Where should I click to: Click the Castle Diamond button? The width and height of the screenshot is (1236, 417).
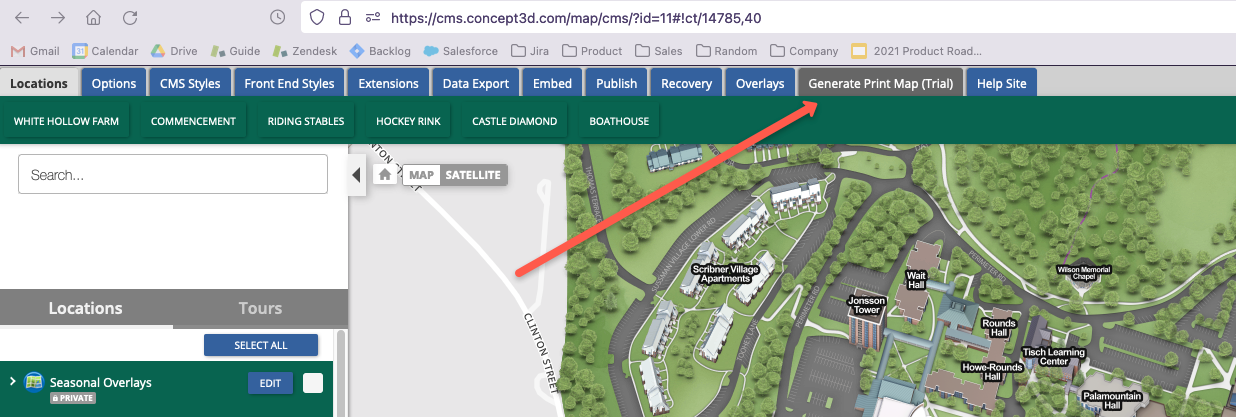pos(514,121)
